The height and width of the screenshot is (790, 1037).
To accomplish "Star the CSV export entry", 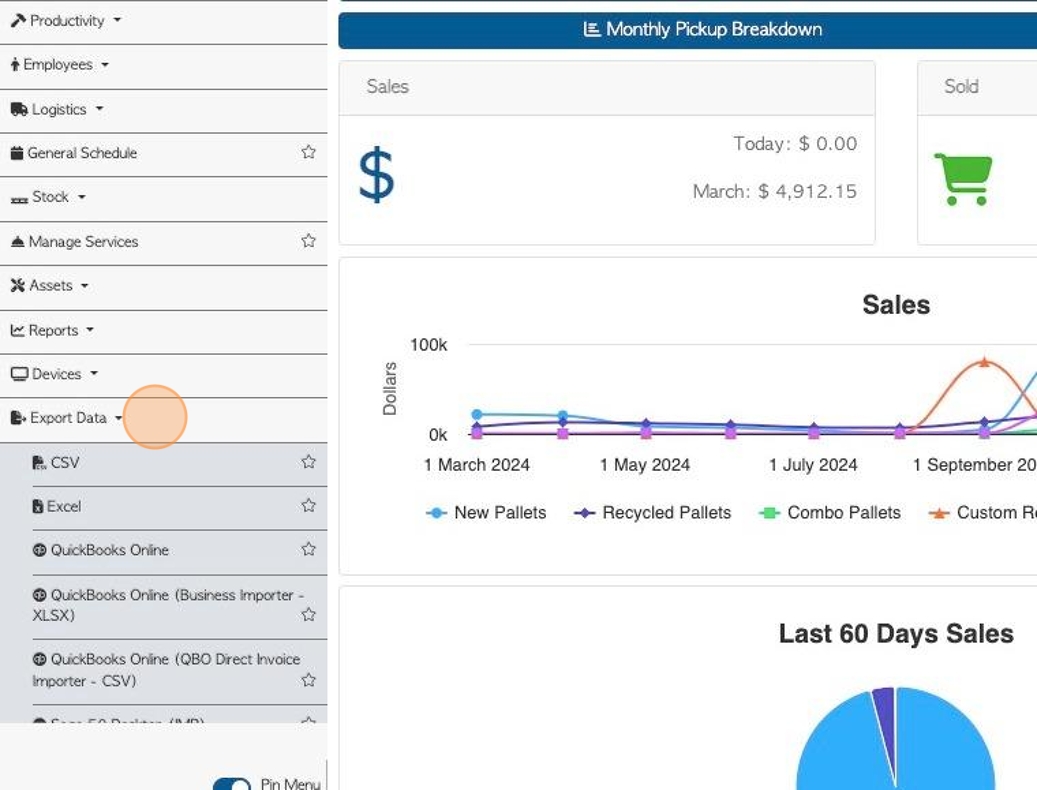I will pos(308,461).
